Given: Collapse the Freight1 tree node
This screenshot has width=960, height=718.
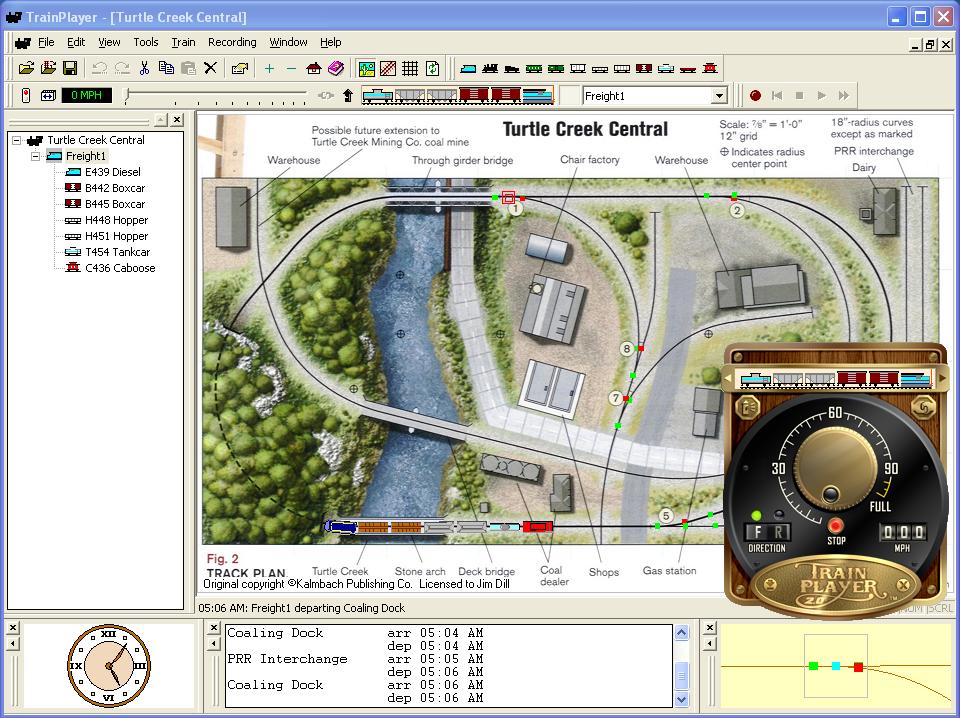Looking at the screenshot, I should pos(36,156).
